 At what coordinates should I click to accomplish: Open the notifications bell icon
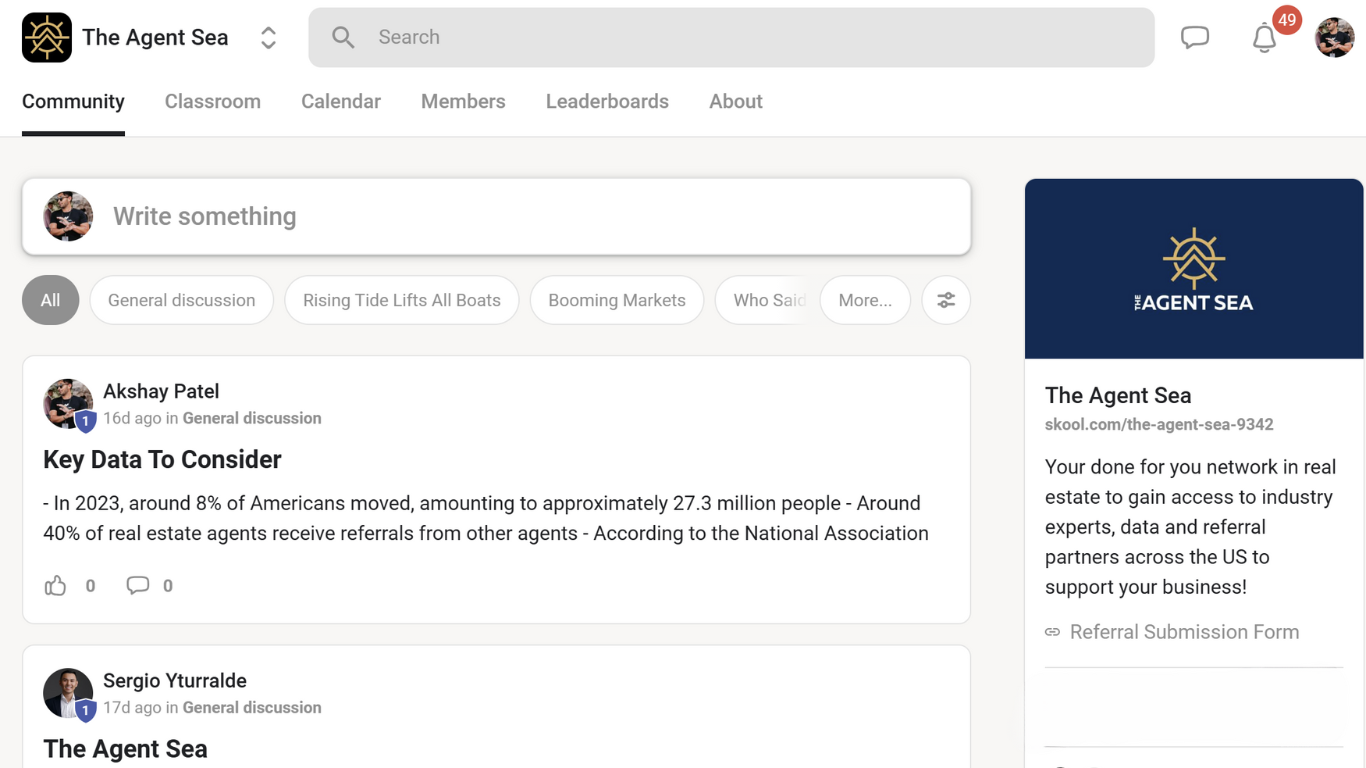coord(1264,39)
